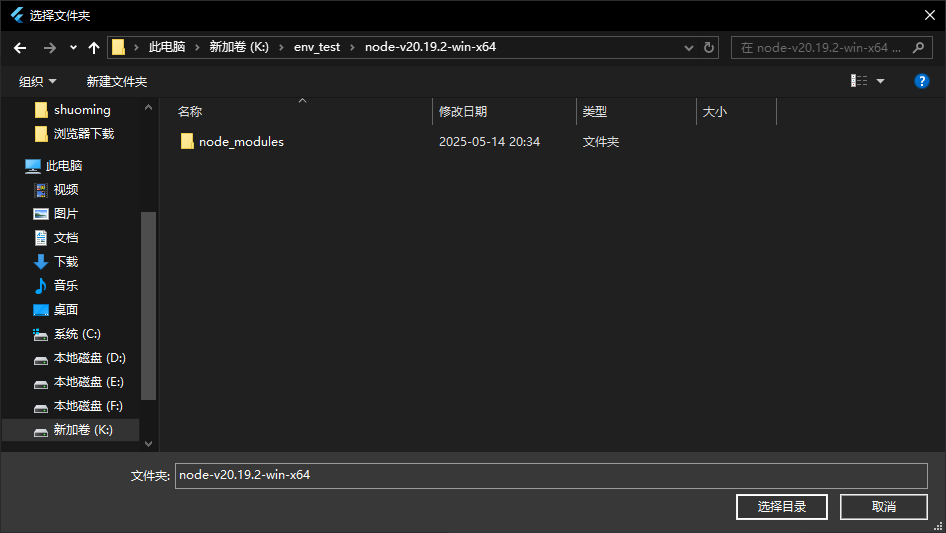The height and width of the screenshot is (533, 946).
Task: Click the navigation pane scrollbar thumb
Action: pos(148,305)
